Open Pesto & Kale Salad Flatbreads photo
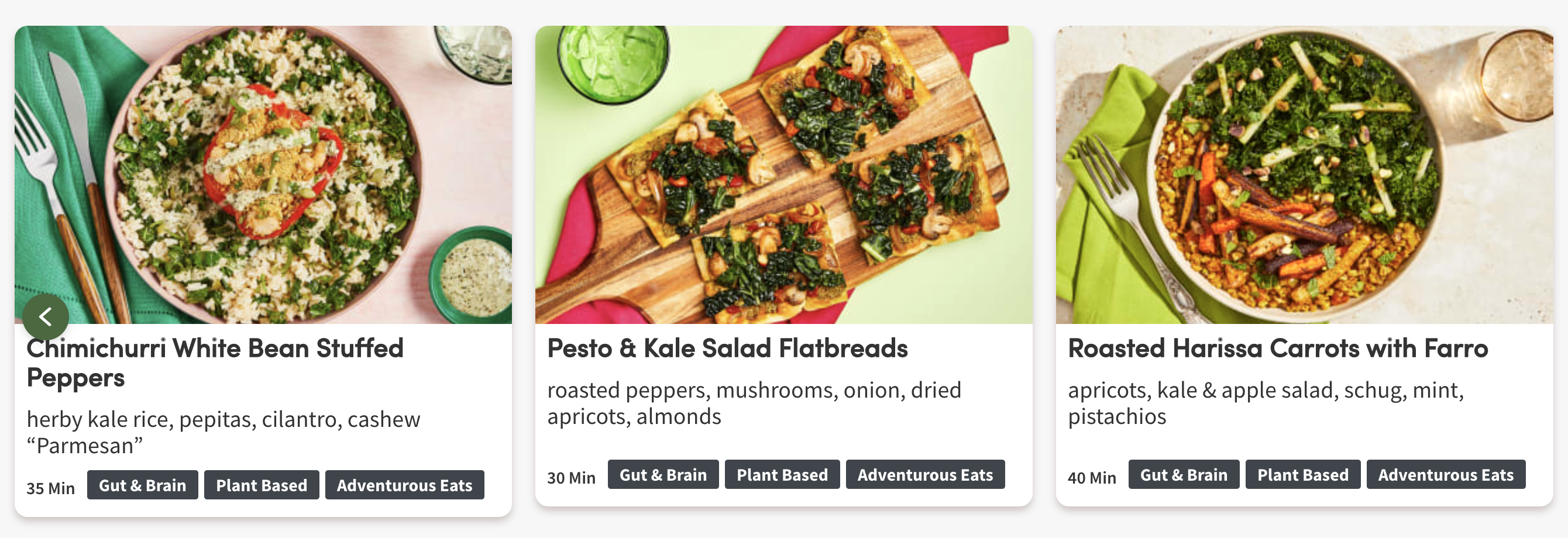This screenshot has width=1568, height=538. coord(783,175)
